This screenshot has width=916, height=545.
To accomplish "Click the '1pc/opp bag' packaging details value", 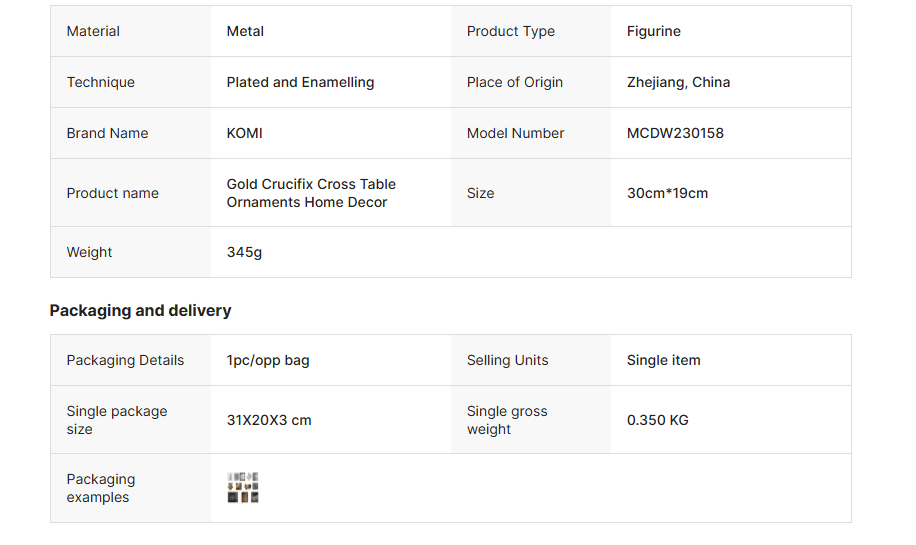I will (x=268, y=360).
